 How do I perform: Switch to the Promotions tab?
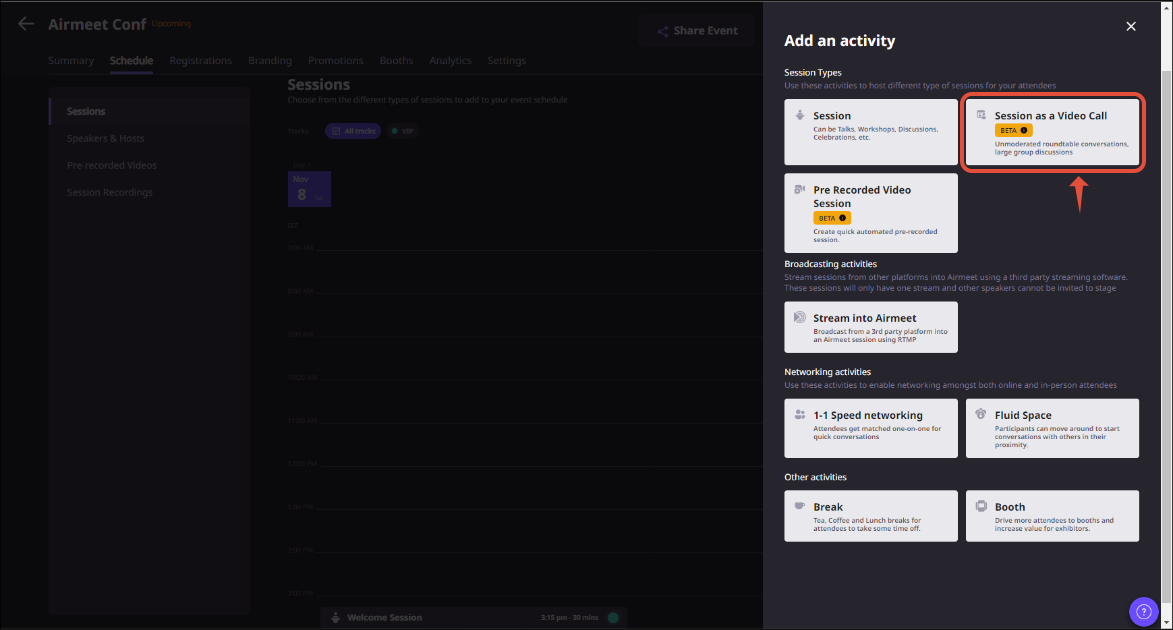pyautogui.click(x=336, y=61)
